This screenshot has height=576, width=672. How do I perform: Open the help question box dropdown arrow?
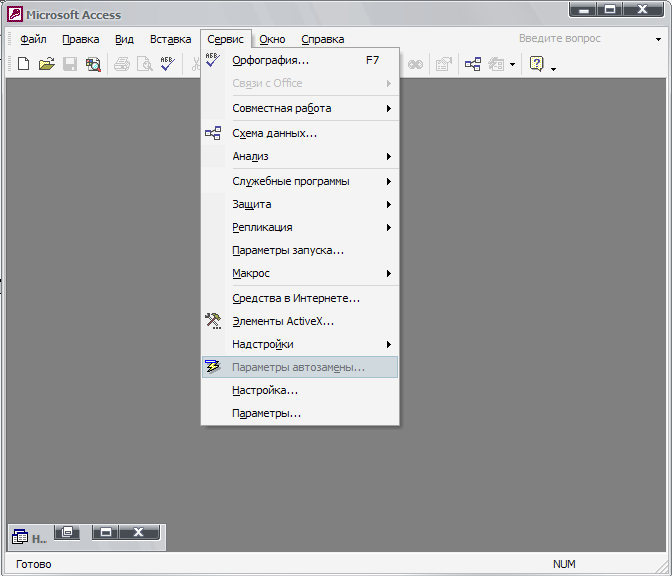click(x=658, y=39)
